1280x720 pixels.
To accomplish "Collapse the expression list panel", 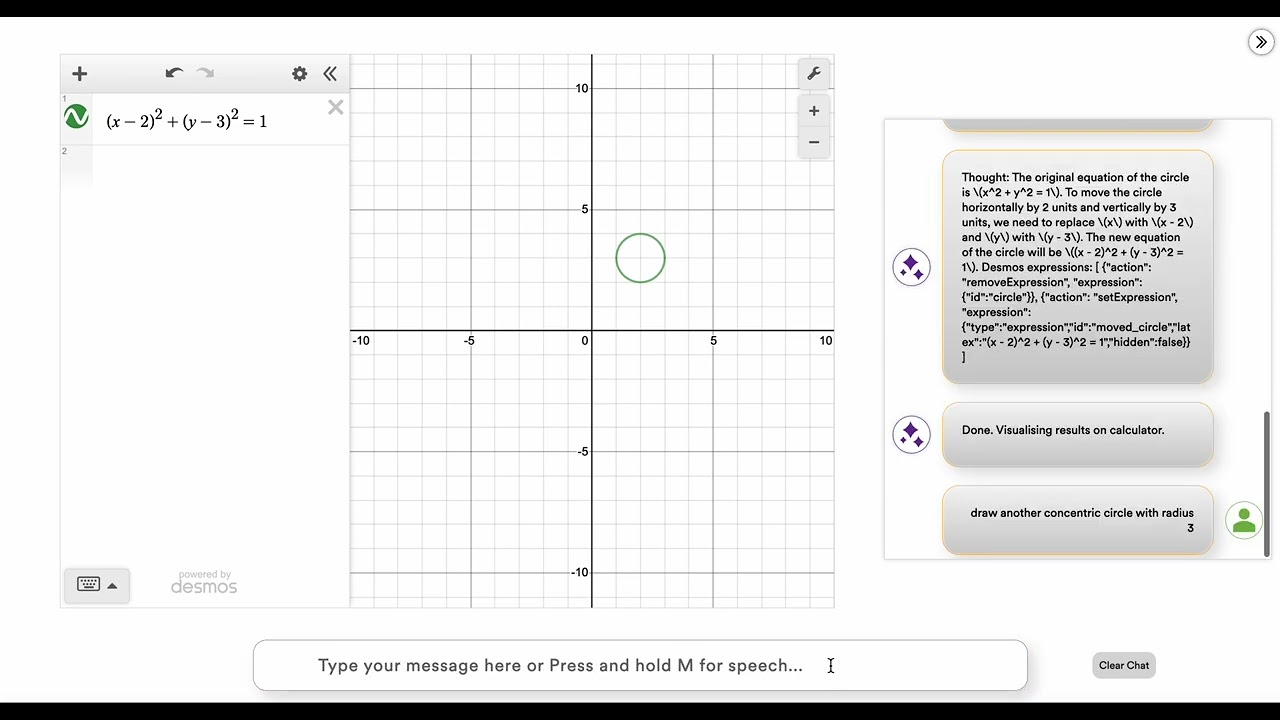I will pos(330,73).
